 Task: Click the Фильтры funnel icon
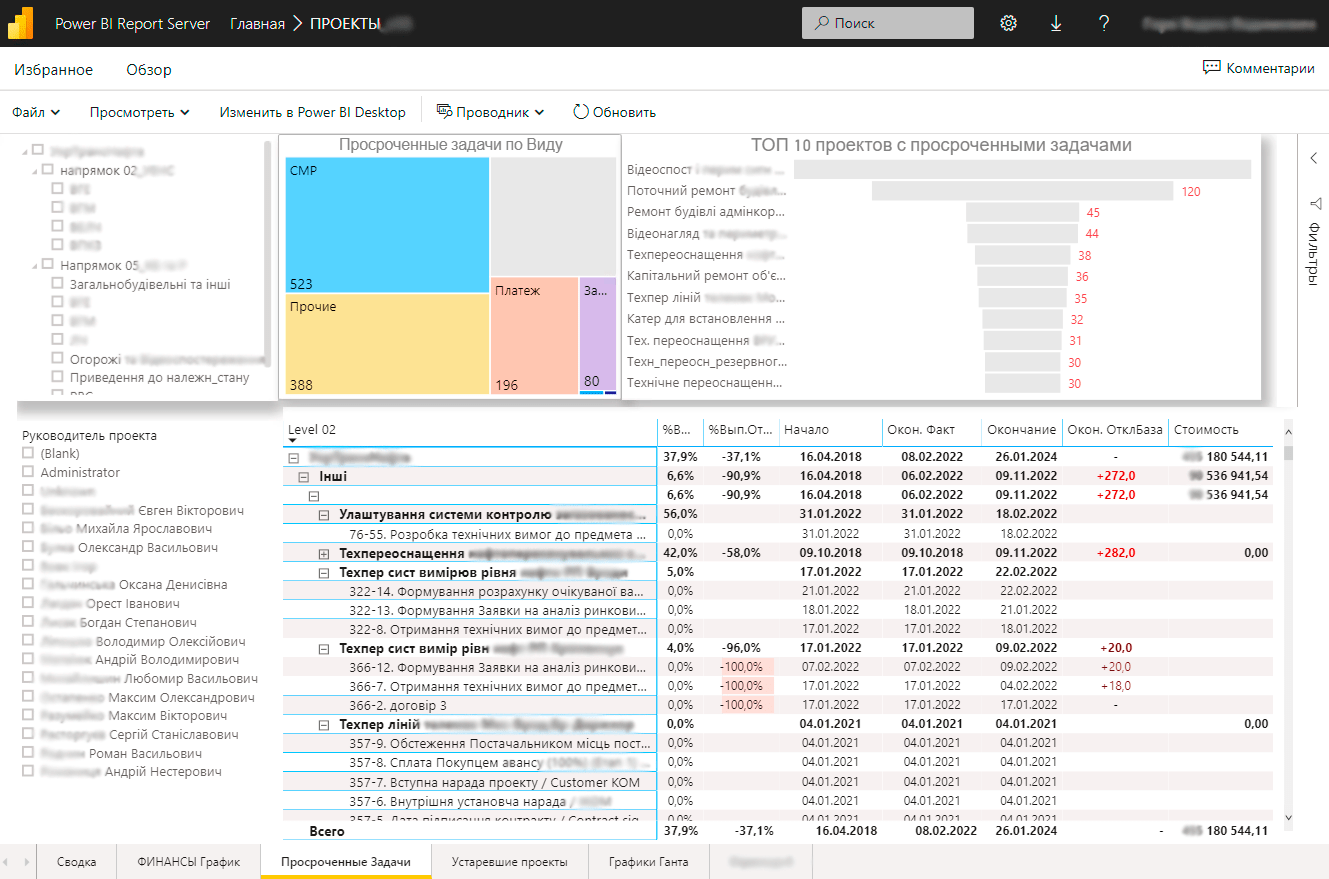coord(1314,204)
